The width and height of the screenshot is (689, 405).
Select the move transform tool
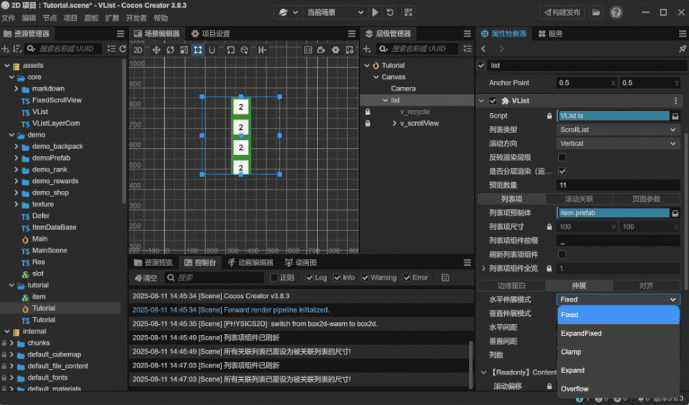click(x=156, y=50)
